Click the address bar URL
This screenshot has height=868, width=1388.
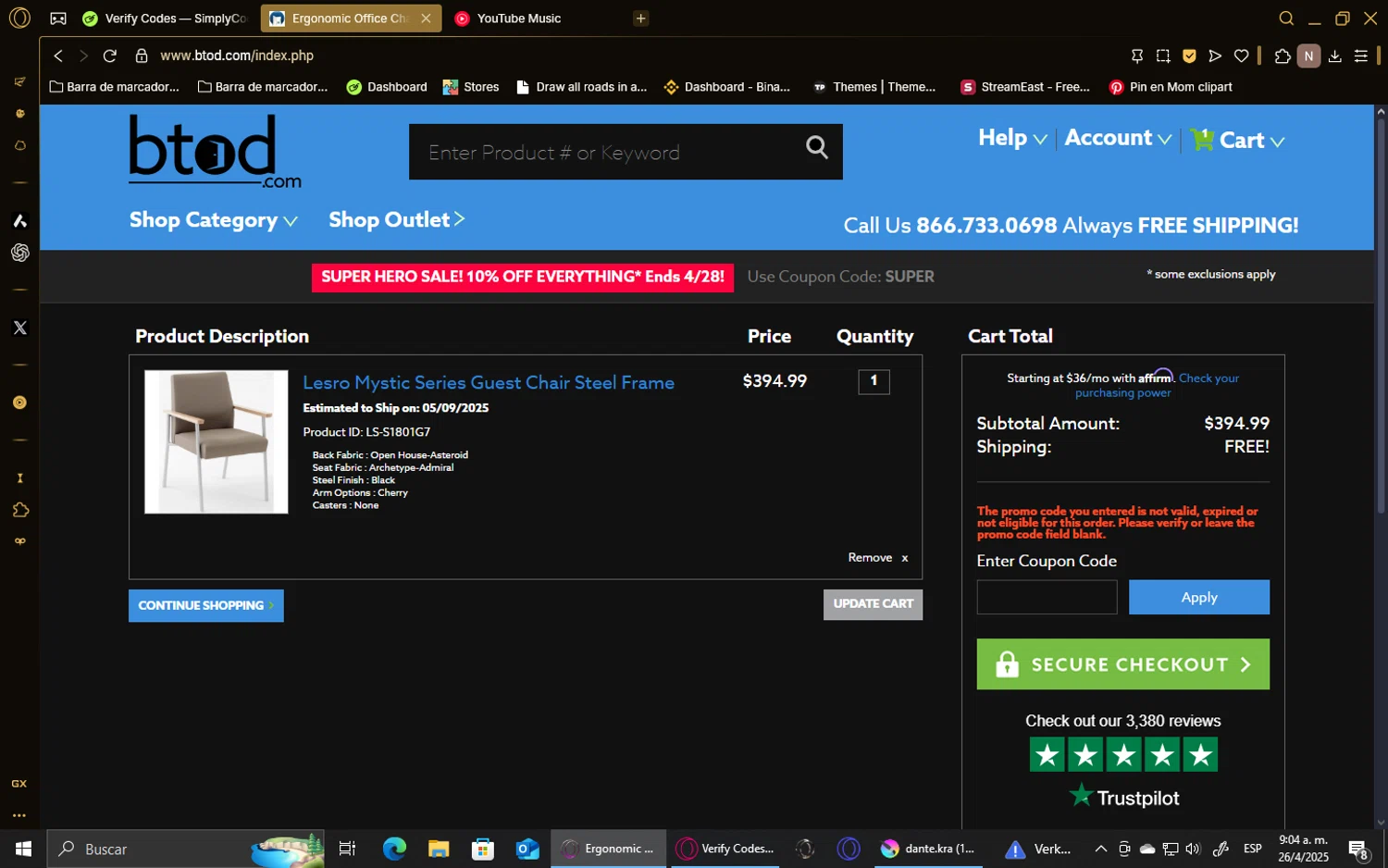[x=237, y=56]
